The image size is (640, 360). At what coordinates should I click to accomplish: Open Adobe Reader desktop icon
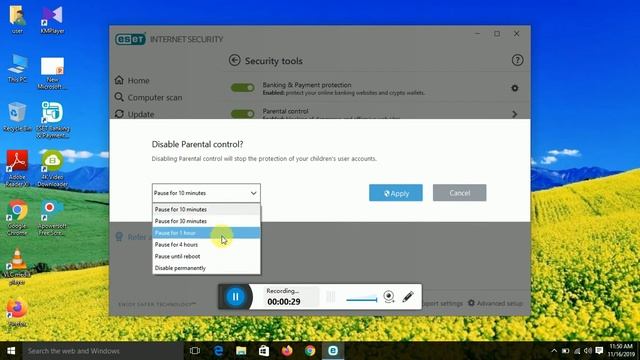tap(17, 168)
